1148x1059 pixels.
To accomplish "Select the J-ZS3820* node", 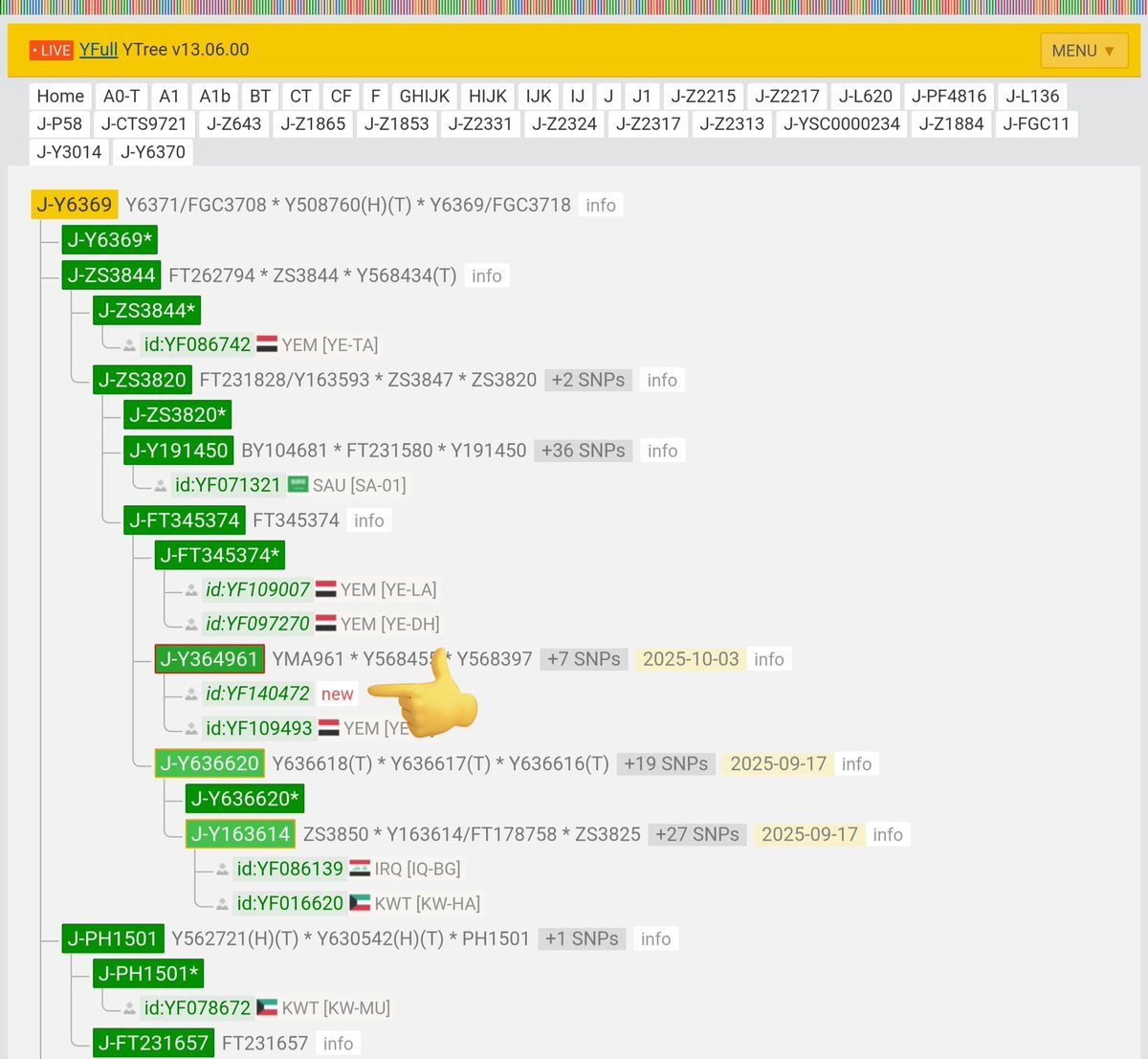I will [178, 415].
